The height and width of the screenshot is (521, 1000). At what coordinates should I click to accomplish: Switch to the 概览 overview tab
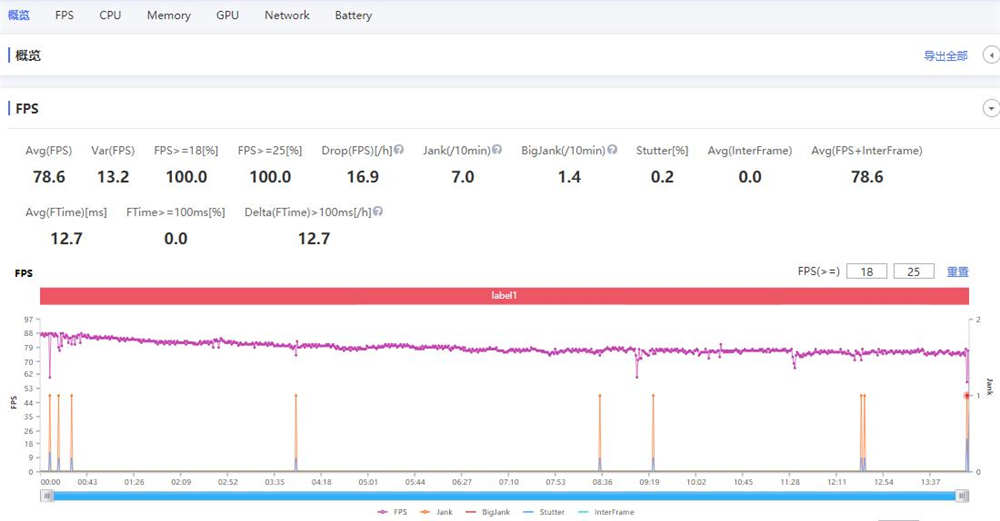point(18,15)
